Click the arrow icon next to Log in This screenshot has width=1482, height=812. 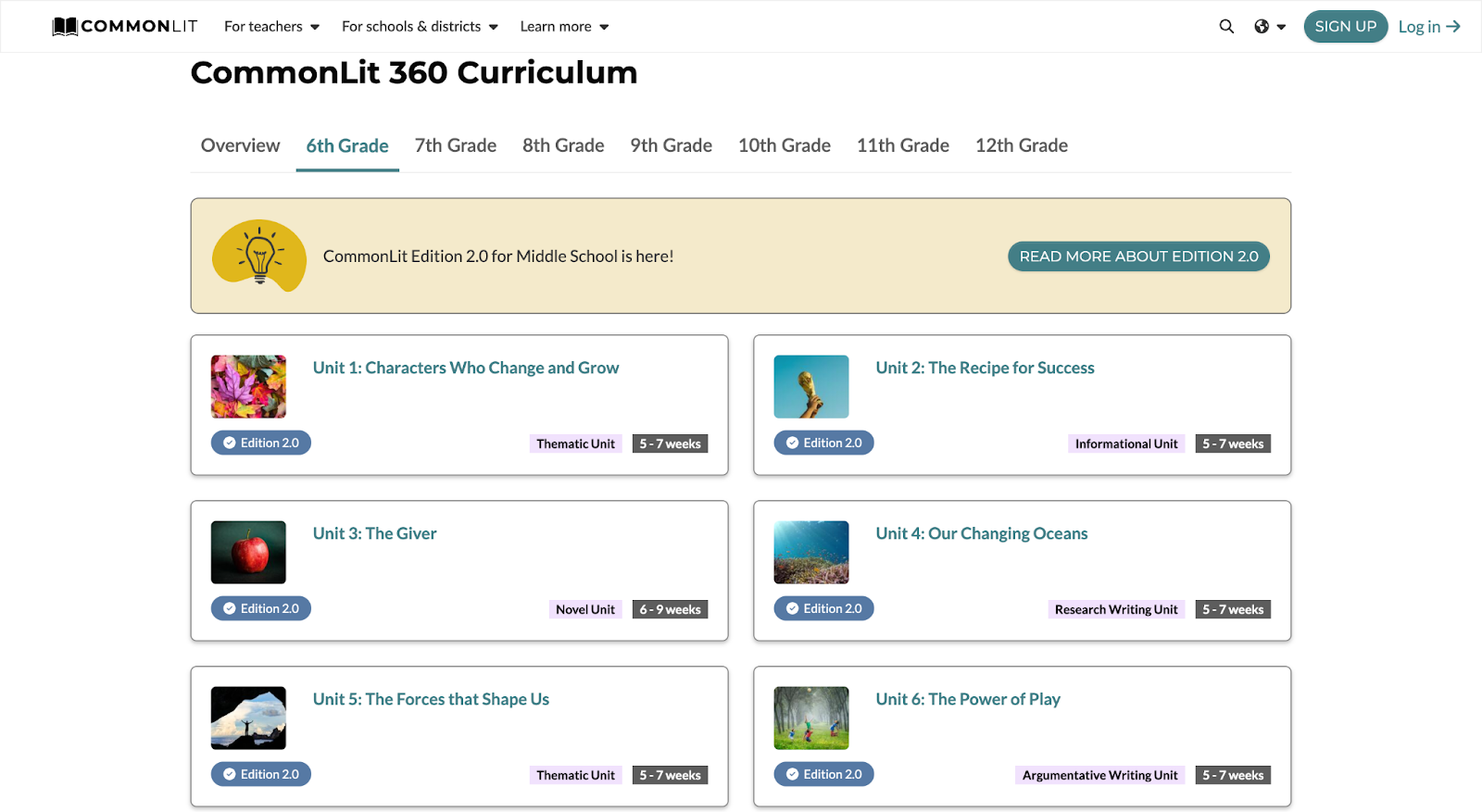point(1453,26)
